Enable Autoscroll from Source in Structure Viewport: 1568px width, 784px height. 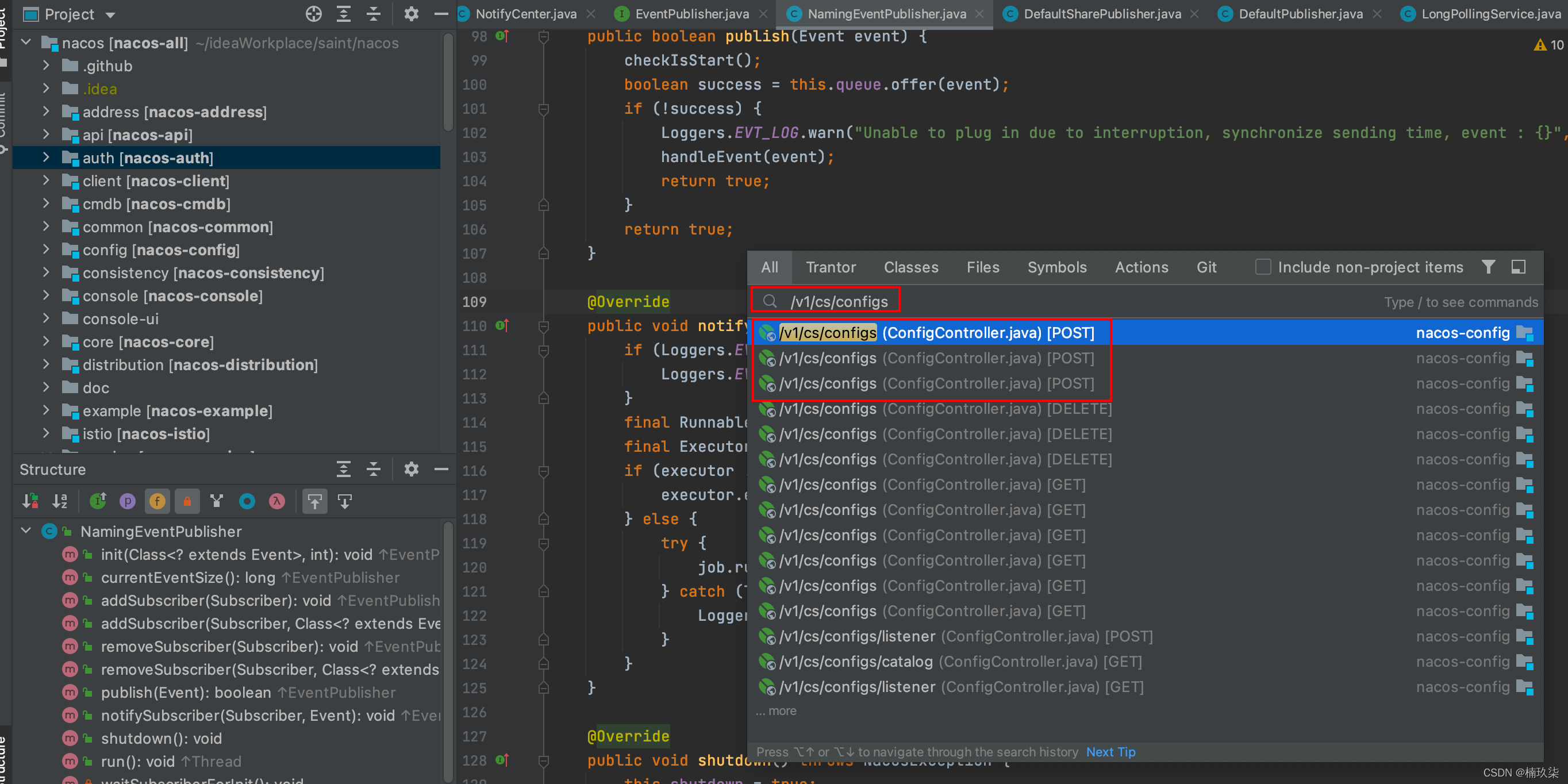click(344, 501)
